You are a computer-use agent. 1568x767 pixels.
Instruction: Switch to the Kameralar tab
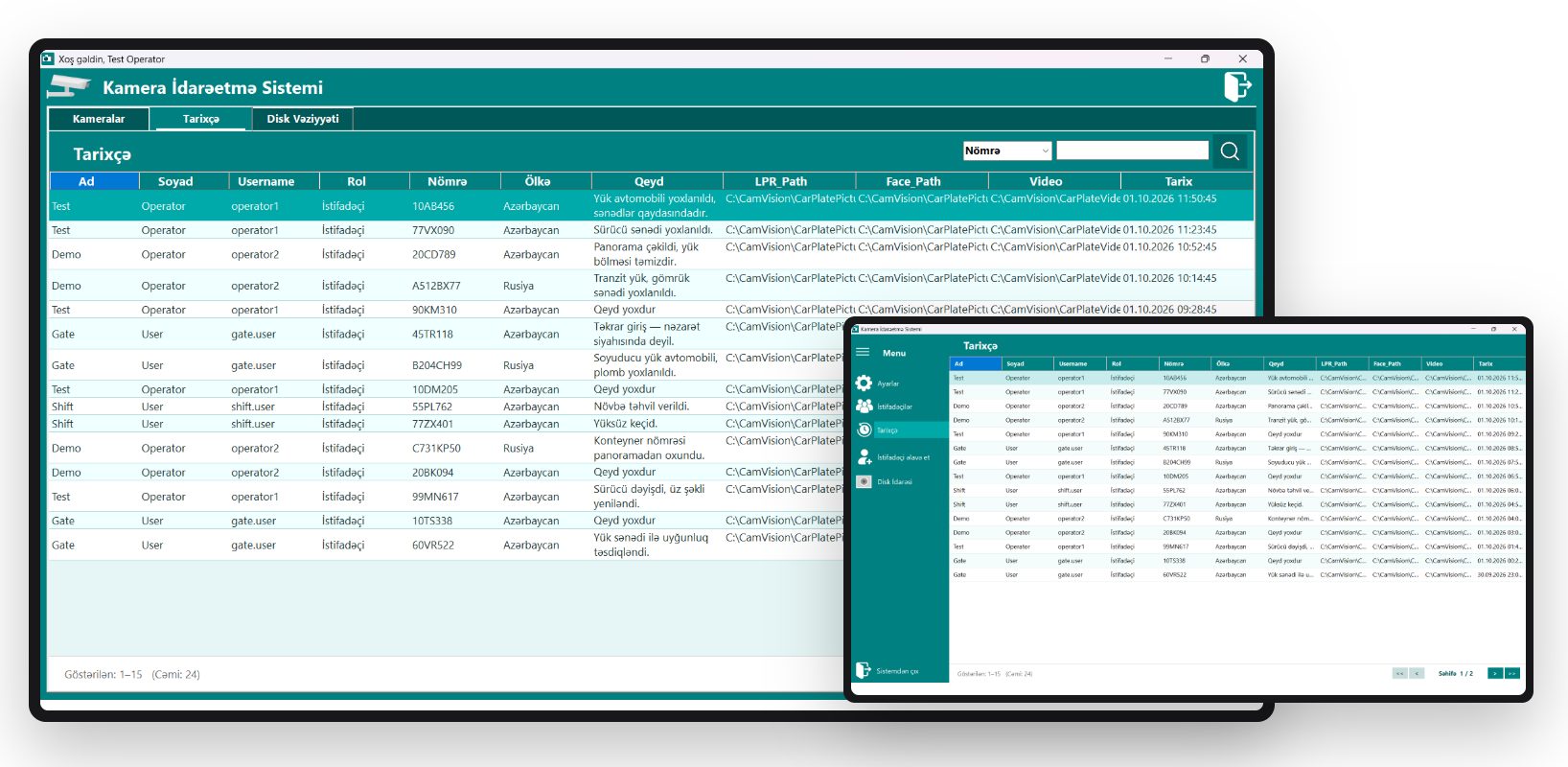[x=99, y=119]
